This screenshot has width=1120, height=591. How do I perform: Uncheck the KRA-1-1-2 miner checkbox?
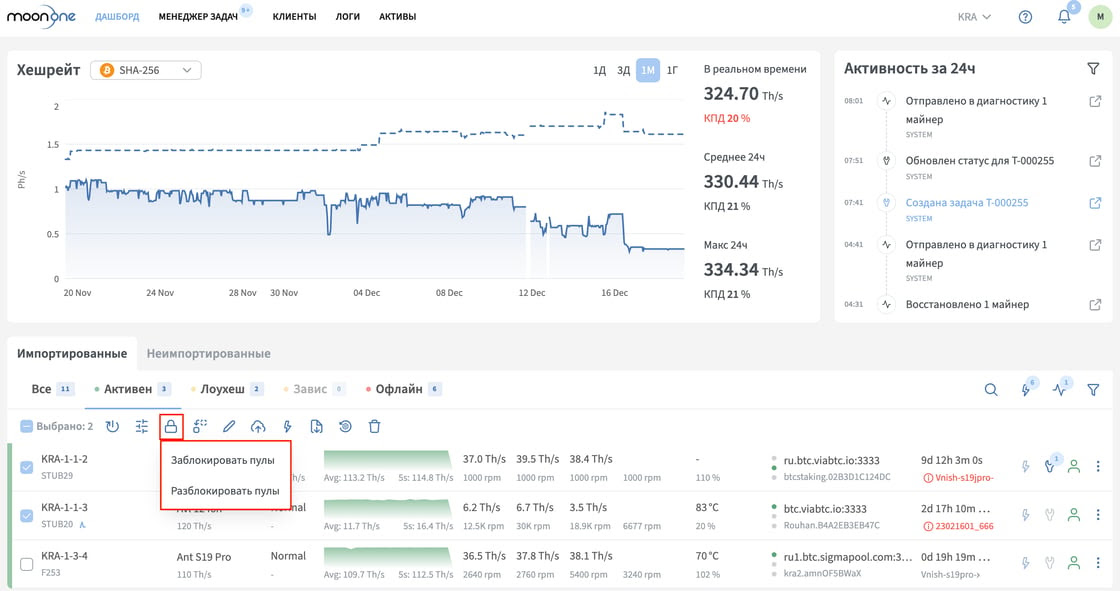point(26,467)
